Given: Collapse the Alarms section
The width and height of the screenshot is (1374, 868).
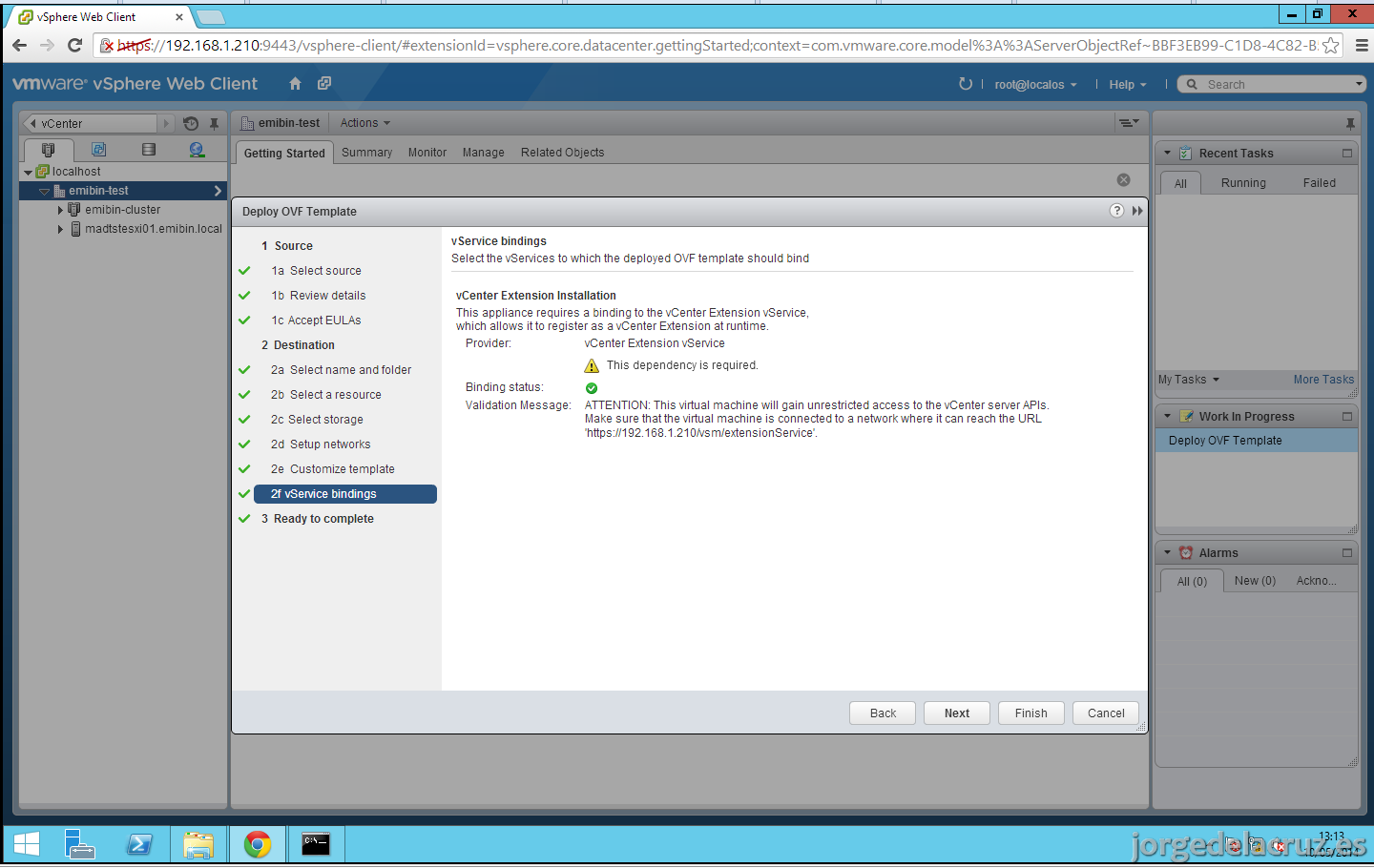Looking at the screenshot, I should [x=1167, y=553].
